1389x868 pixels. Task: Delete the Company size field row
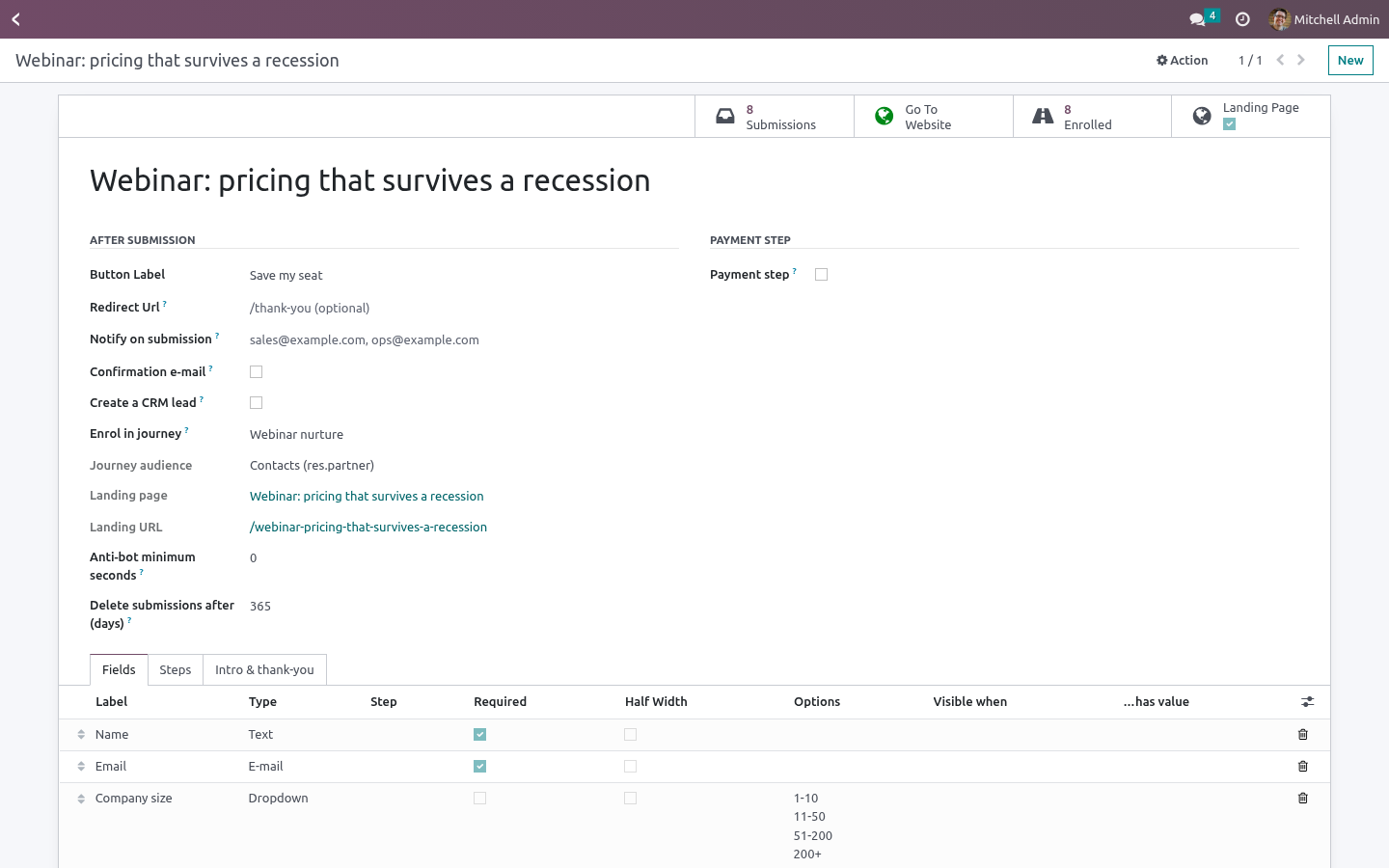pos(1303,799)
